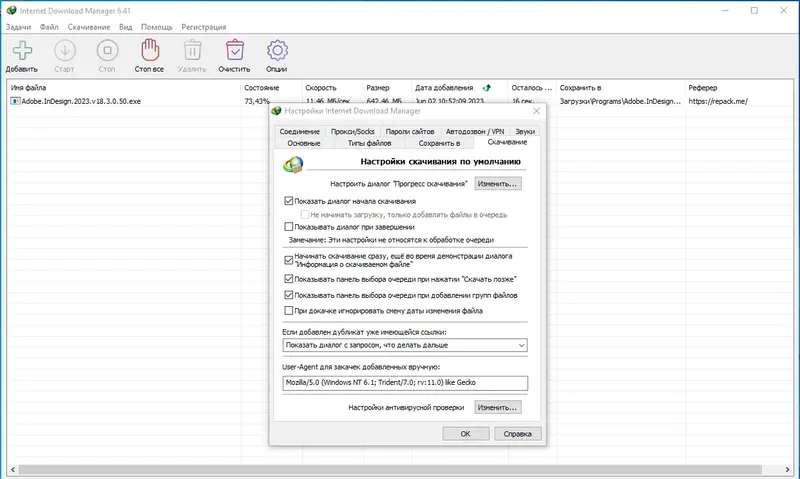Open the Задачи menu

(18, 27)
